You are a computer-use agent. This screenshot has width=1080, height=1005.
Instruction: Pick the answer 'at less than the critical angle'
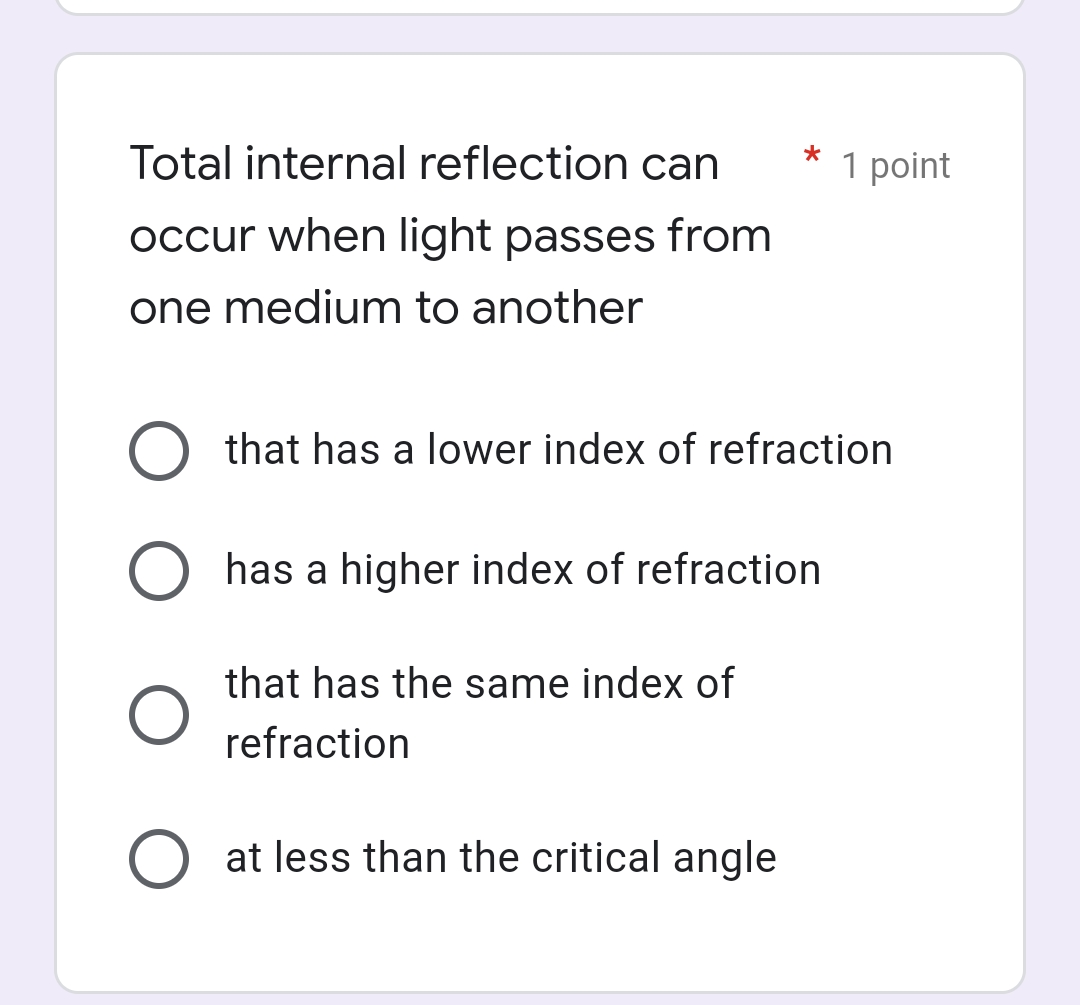tap(500, 857)
